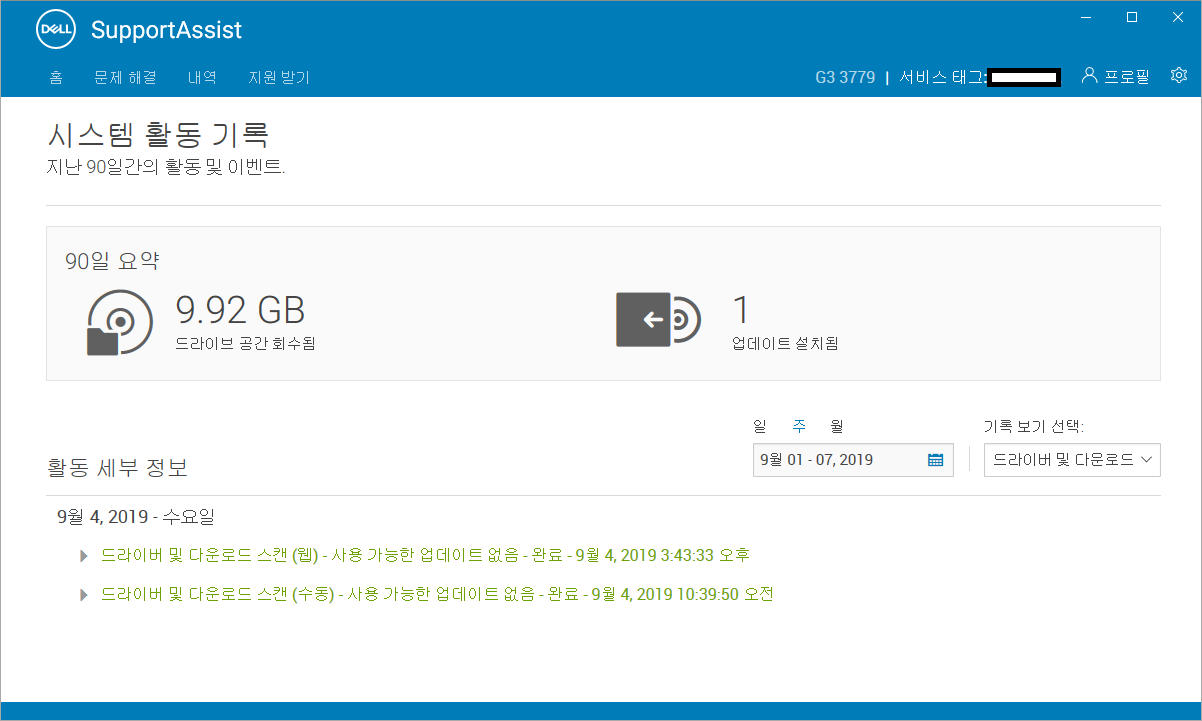1202x721 pixels.
Task: Click the 서비스 태그 label
Action: tap(943, 77)
